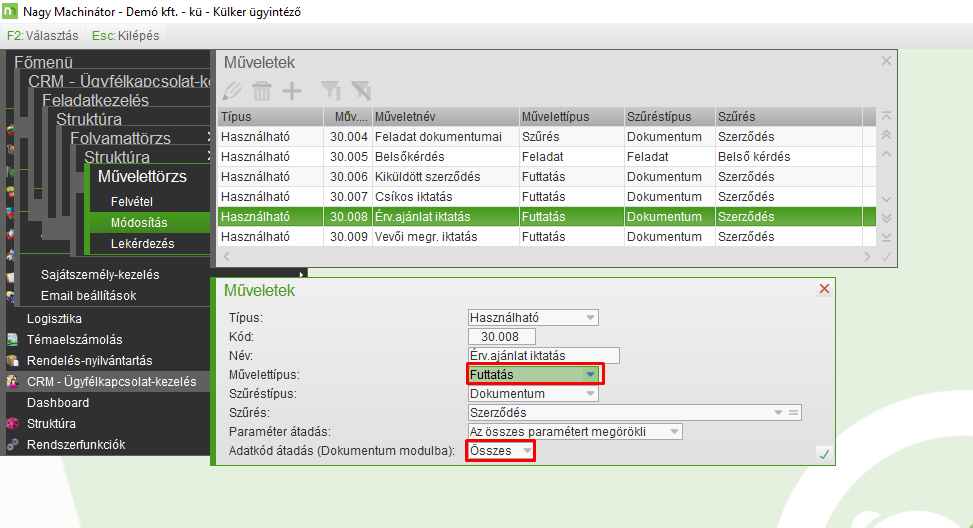Select Lekérdezés under Művelettörzs
Image resolution: width=973 pixels, height=528 pixels.
tap(143, 244)
